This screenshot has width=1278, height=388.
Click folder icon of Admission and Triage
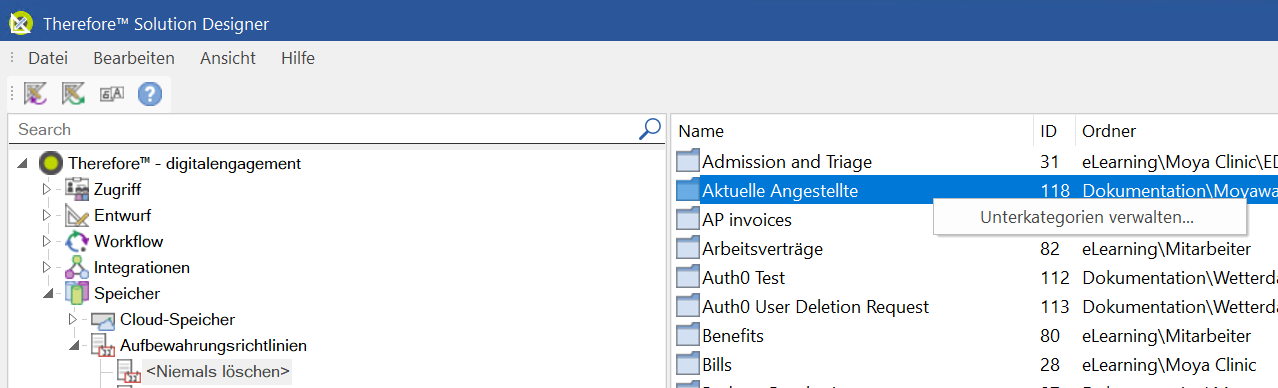click(687, 161)
